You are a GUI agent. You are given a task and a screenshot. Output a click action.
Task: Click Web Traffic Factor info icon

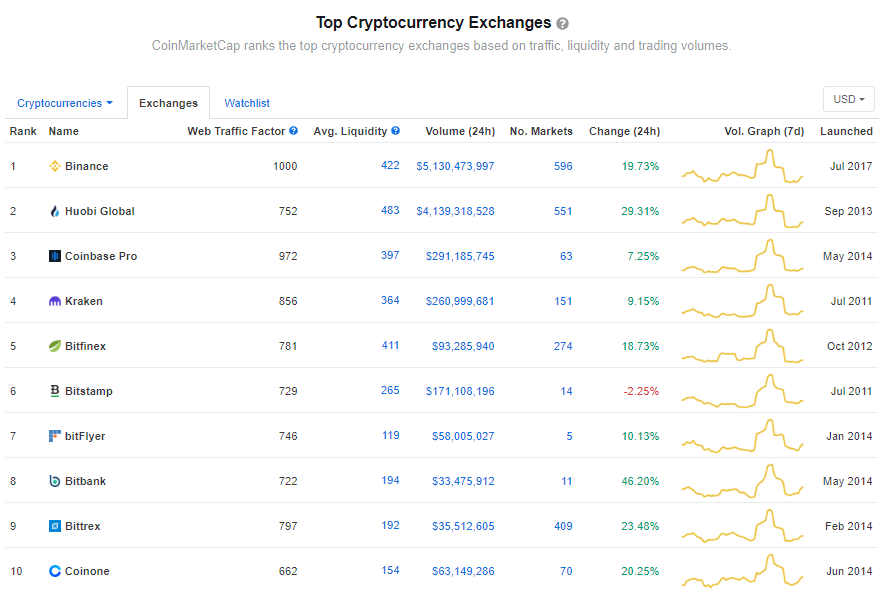(x=293, y=131)
